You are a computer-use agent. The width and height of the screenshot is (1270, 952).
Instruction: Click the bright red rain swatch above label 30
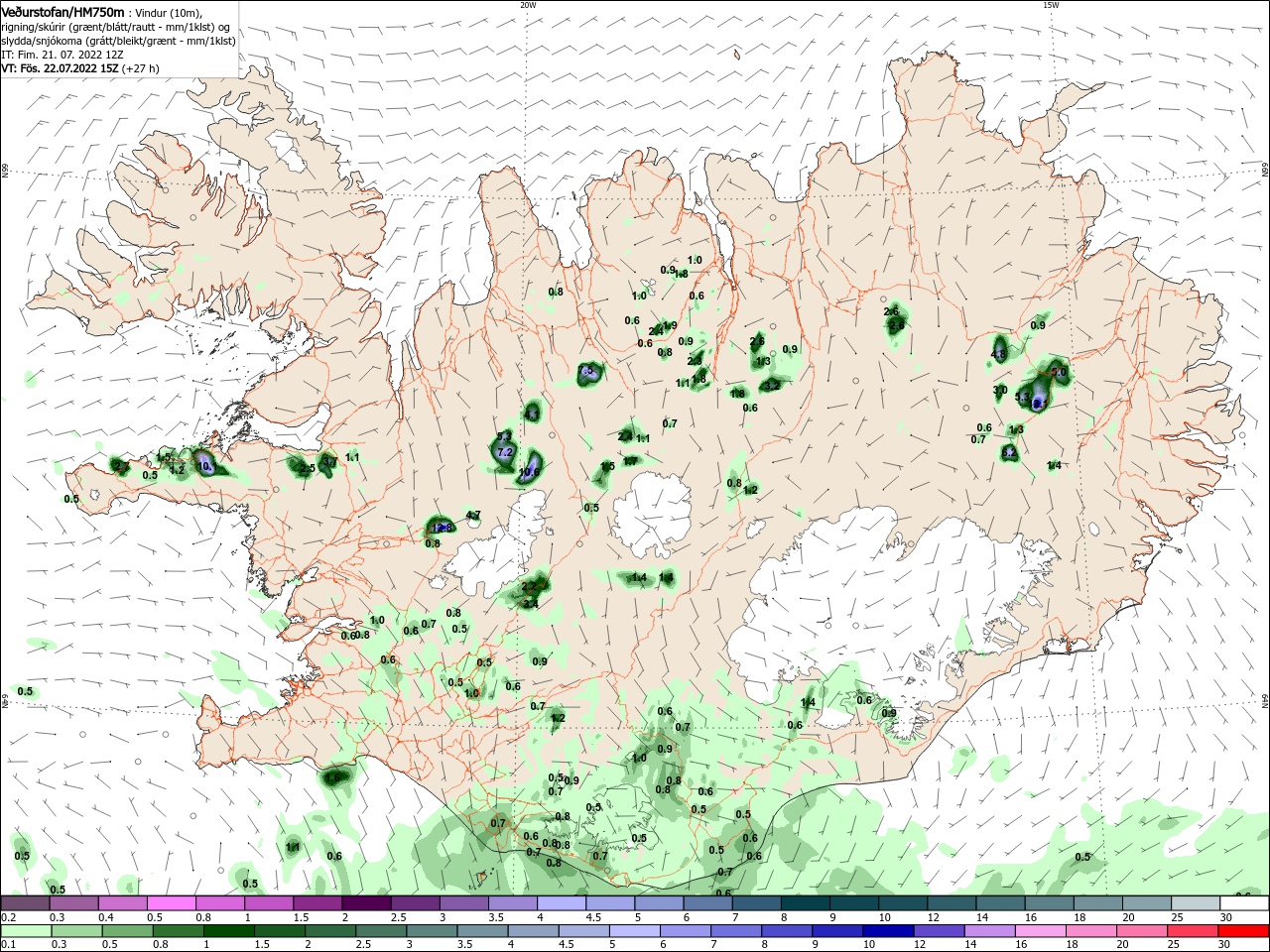[1244, 931]
